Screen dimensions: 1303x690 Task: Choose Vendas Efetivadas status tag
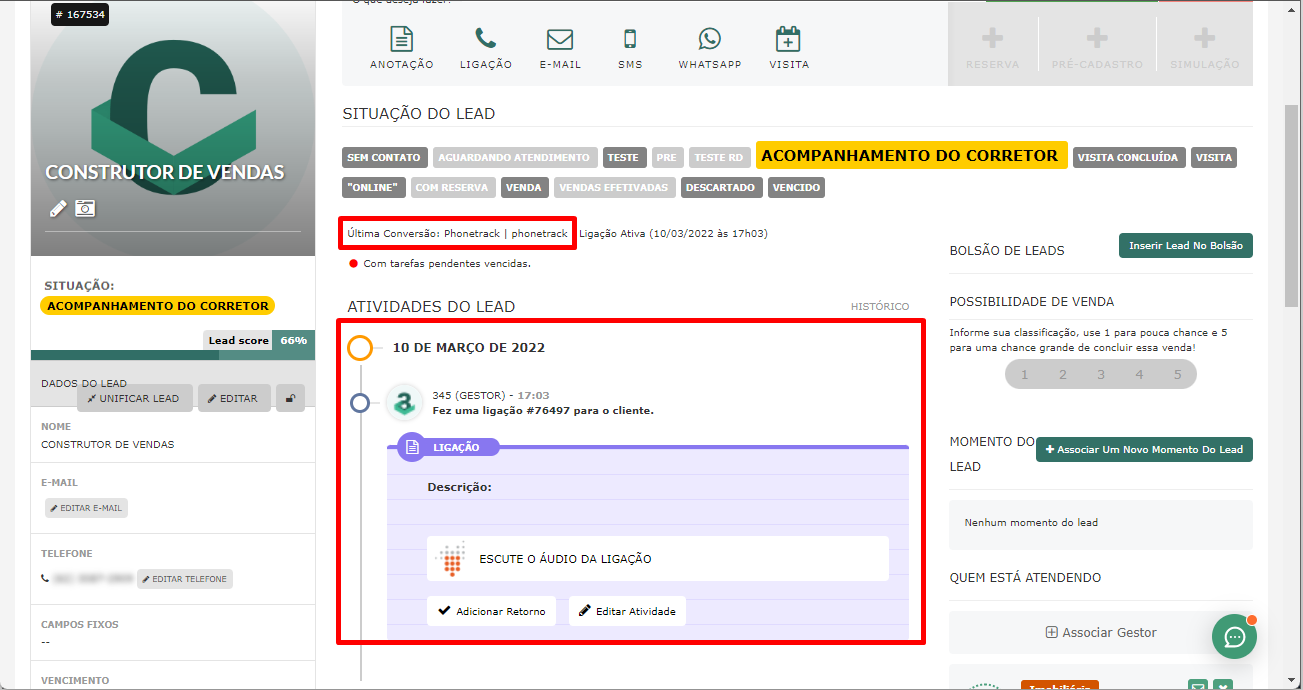(x=614, y=187)
